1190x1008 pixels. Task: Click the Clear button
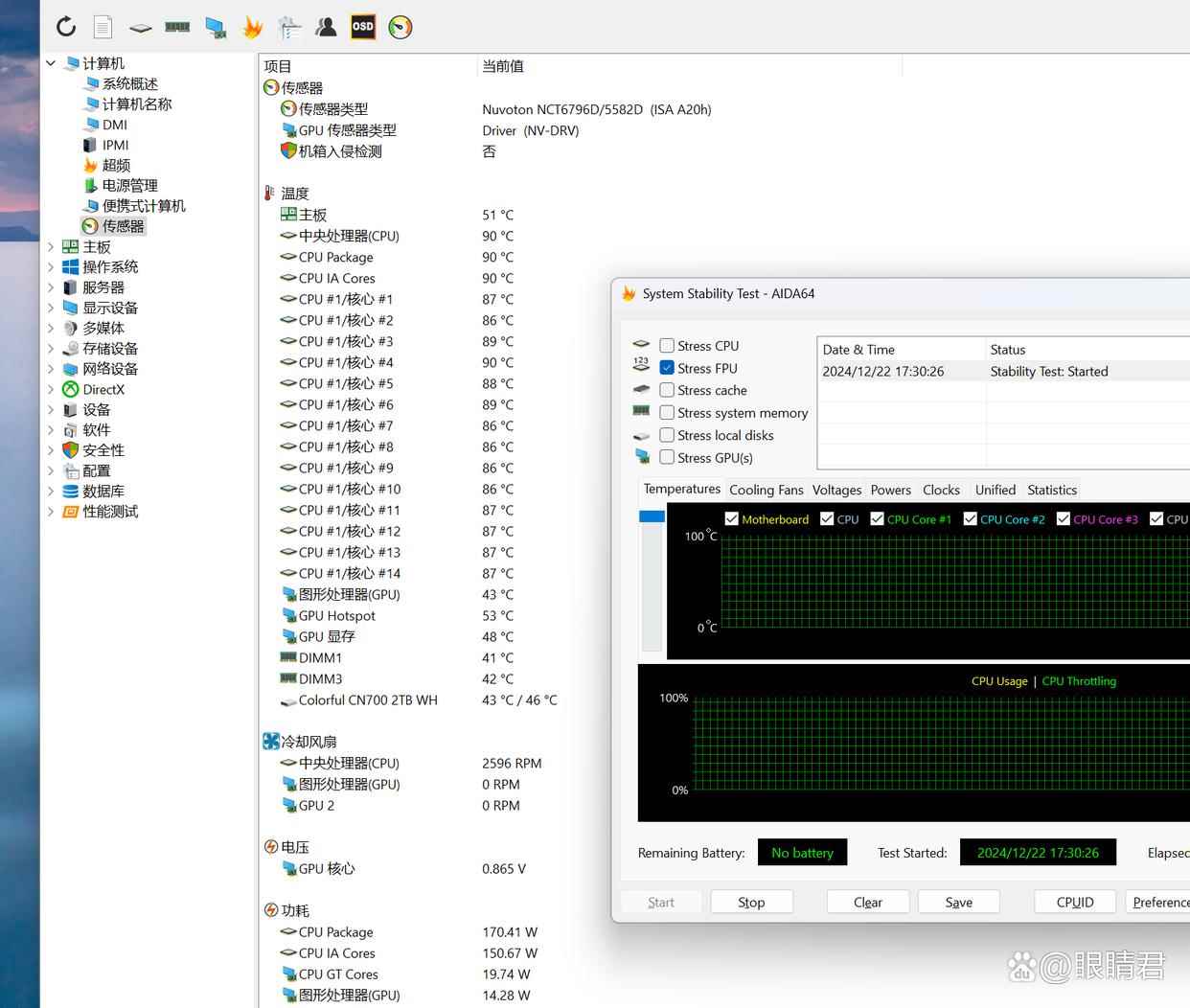click(868, 903)
